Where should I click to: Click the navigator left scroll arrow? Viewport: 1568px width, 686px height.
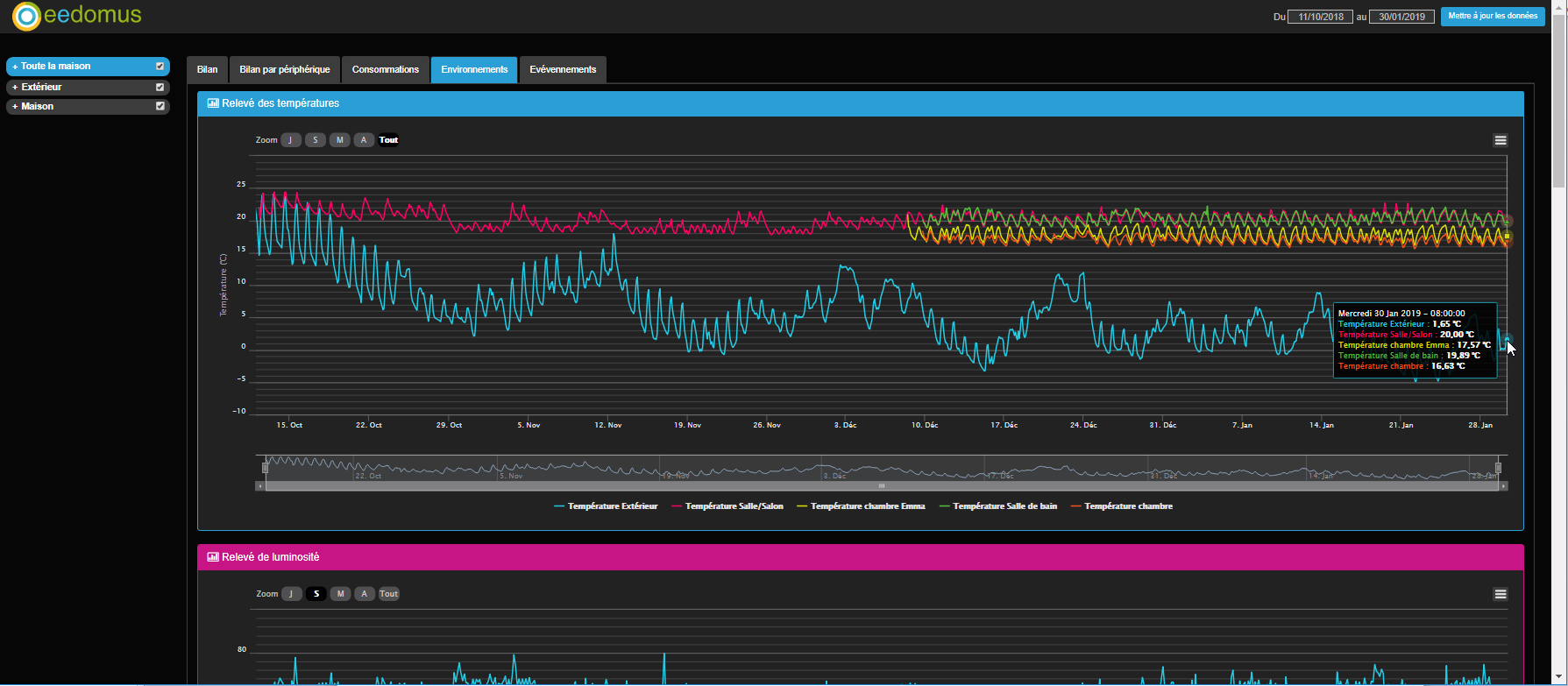coord(259,485)
